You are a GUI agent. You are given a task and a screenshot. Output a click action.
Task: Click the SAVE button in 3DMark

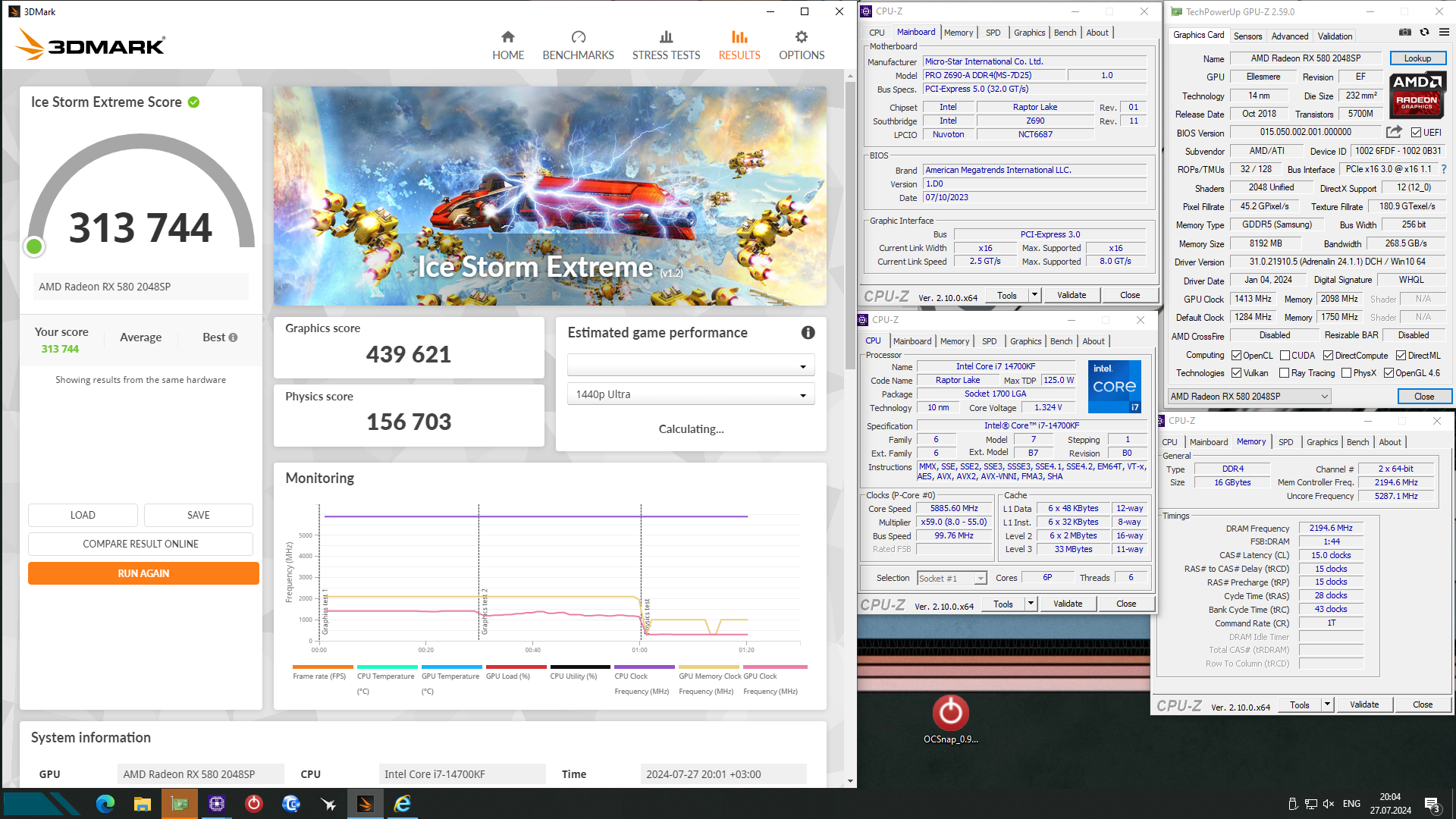pyautogui.click(x=199, y=516)
